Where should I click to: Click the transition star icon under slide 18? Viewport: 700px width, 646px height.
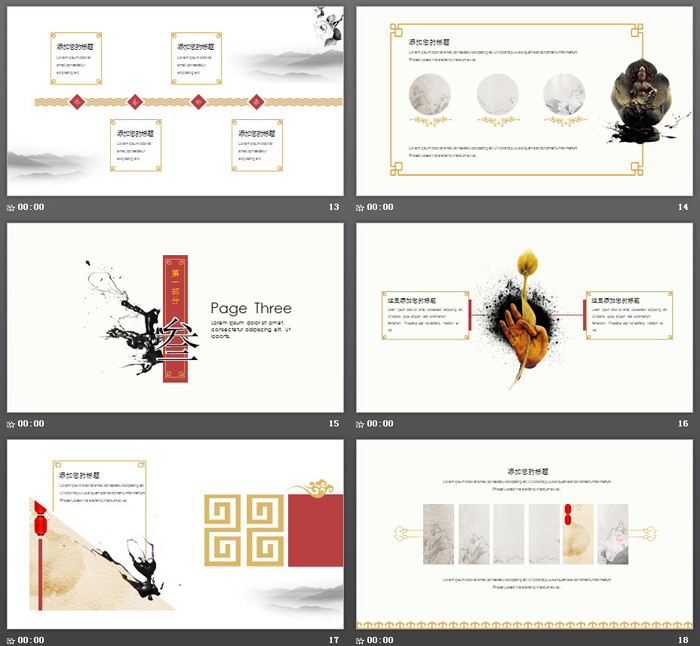[x=361, y=640]
